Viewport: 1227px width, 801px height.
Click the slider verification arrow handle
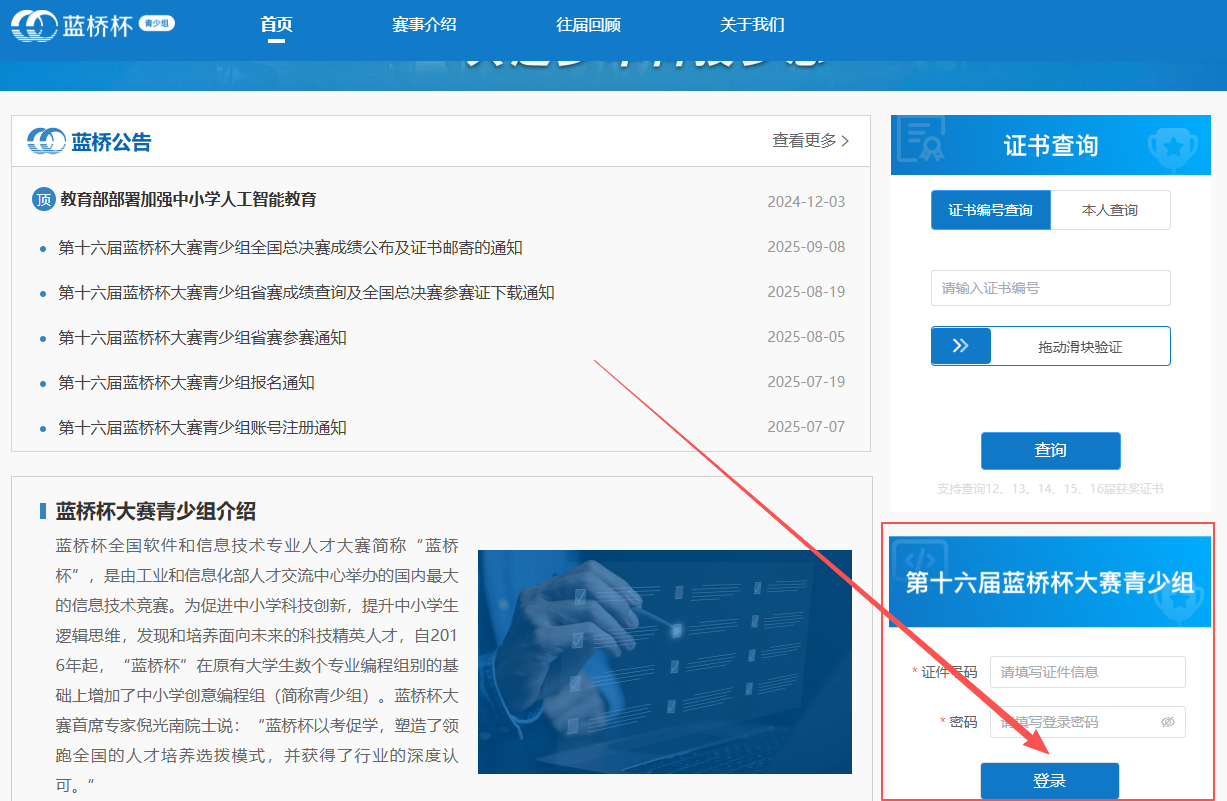pyautogui.click(x=961, y=346)
